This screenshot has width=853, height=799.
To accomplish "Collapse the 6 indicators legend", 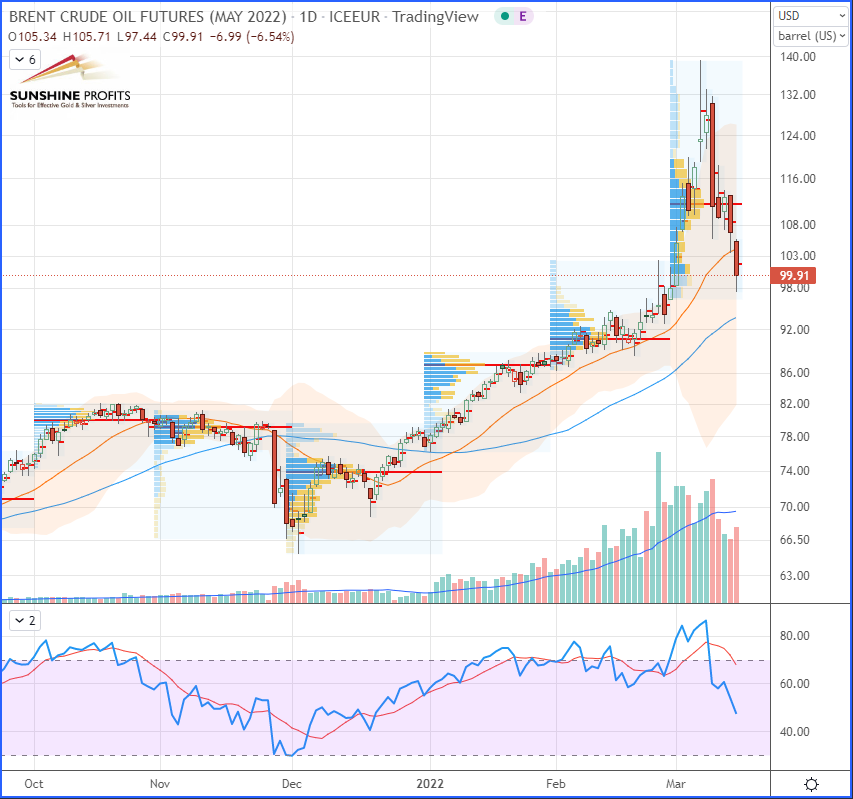I will 25,60.
